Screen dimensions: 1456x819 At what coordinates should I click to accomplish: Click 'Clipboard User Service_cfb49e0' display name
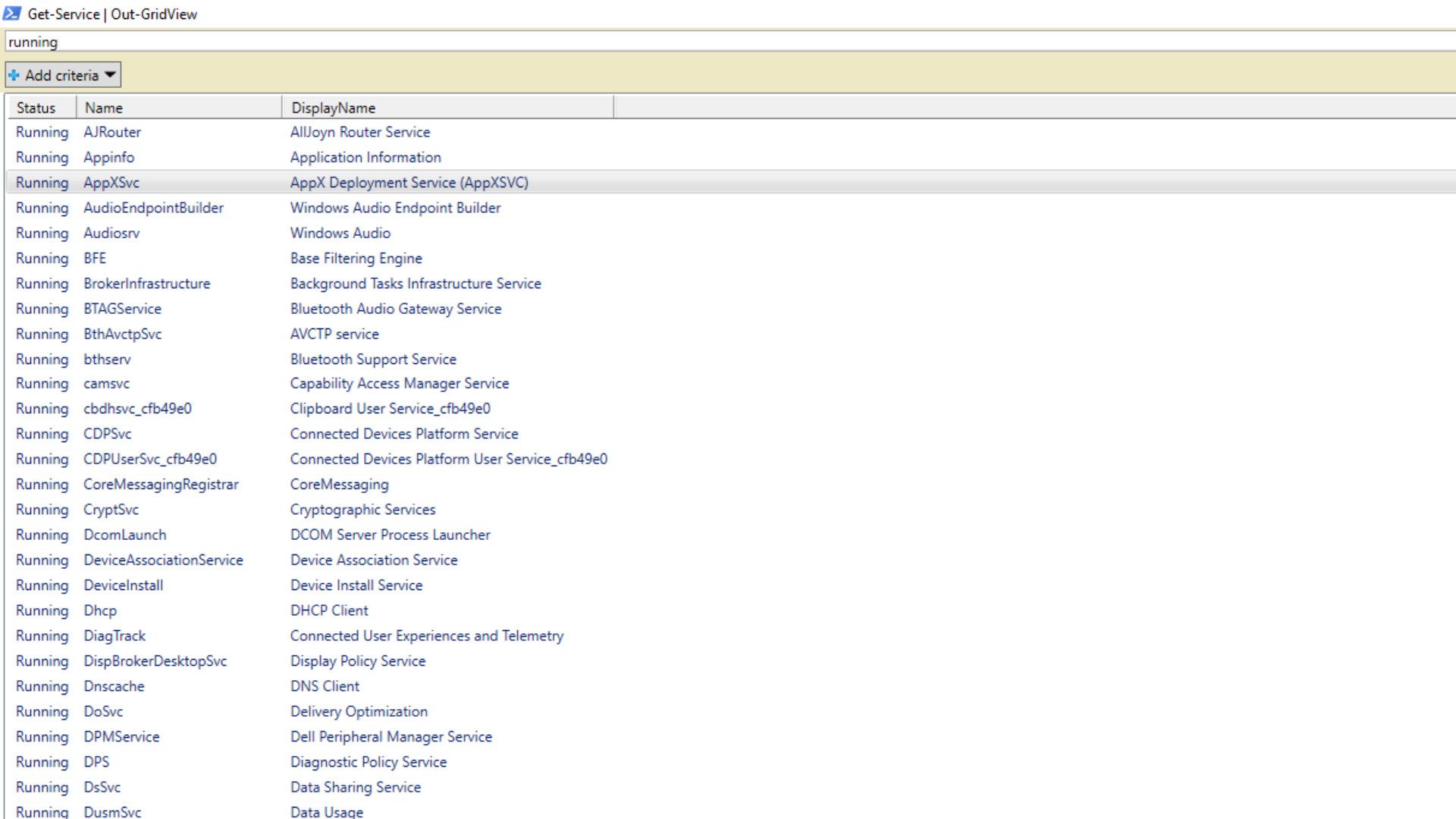tap(391, 409)
